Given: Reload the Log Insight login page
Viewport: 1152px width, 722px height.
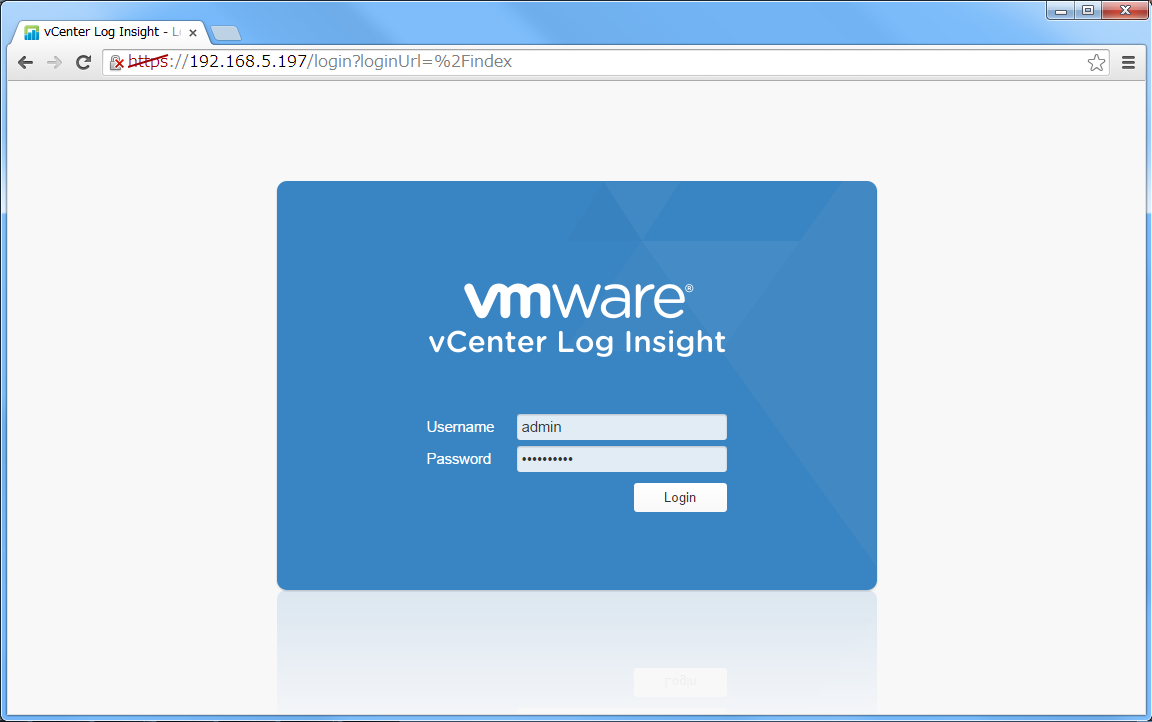Looking at the screenshot, I should 84,62.
